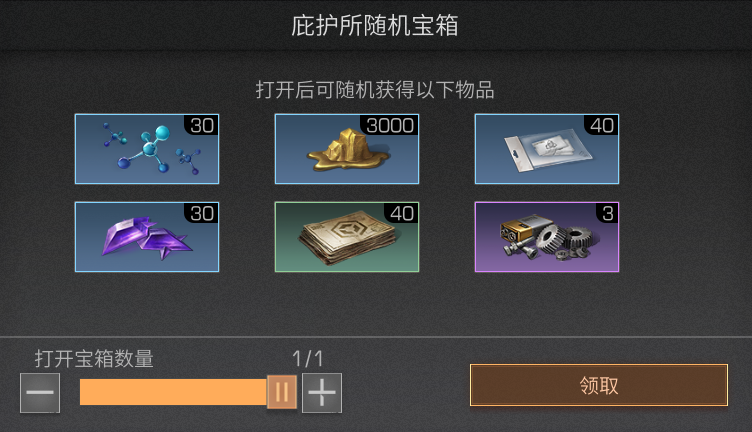Select the gears and battery parts item
The height and width of the screenshot is (432, 752).
click(x=547, y=237)
